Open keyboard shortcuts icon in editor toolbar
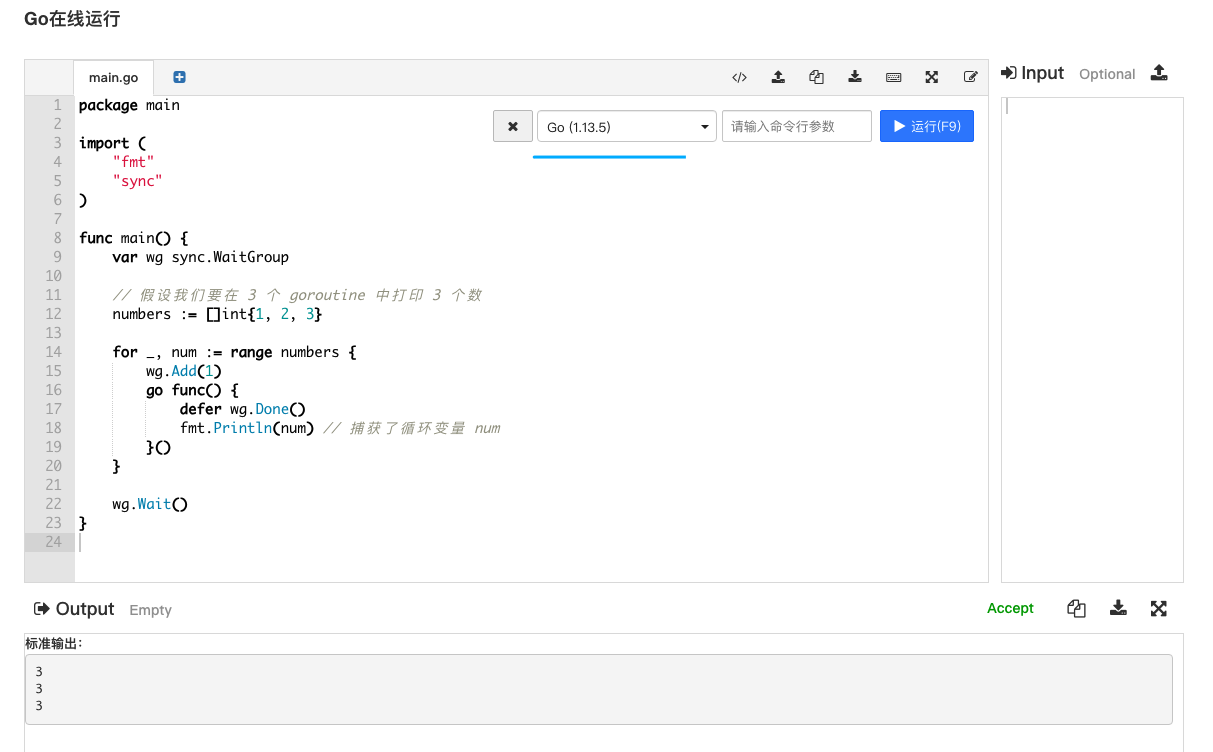 [893, 77]
